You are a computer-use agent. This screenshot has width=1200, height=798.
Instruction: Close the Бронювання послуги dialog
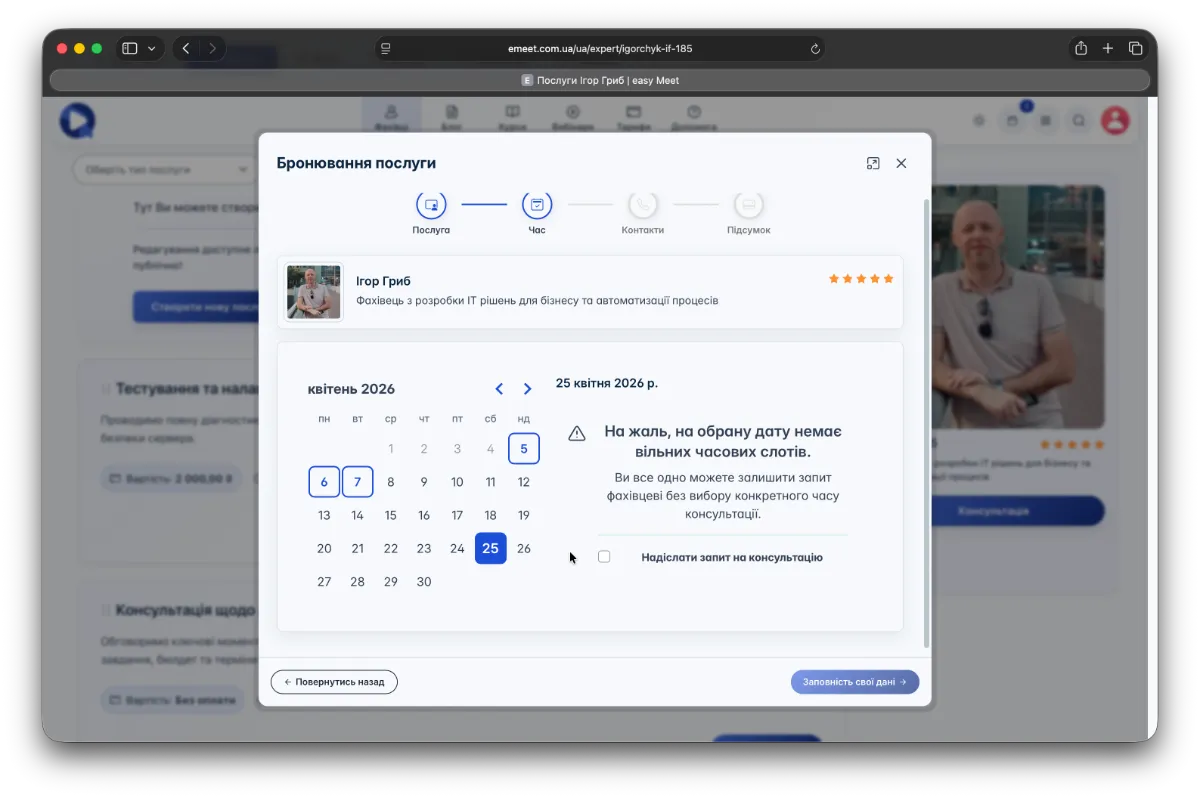[901, 163]
